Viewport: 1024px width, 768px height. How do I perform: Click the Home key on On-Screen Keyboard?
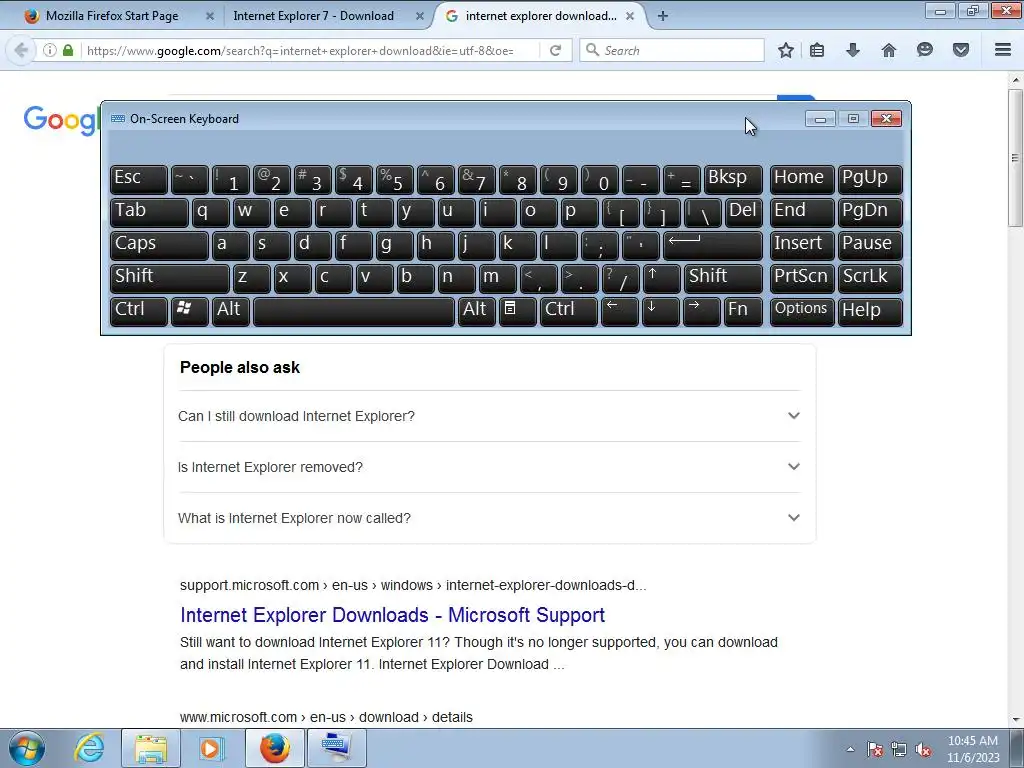[801, 180]
